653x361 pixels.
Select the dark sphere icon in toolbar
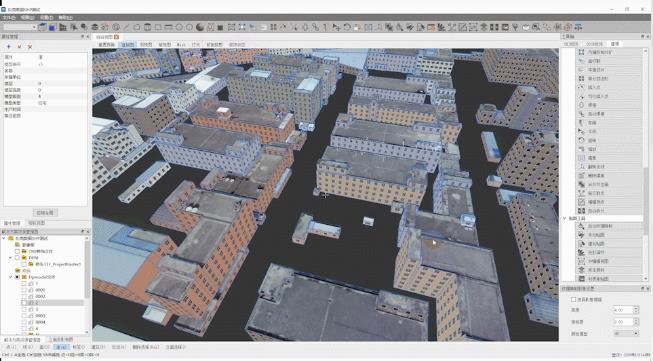pos(200,27)
